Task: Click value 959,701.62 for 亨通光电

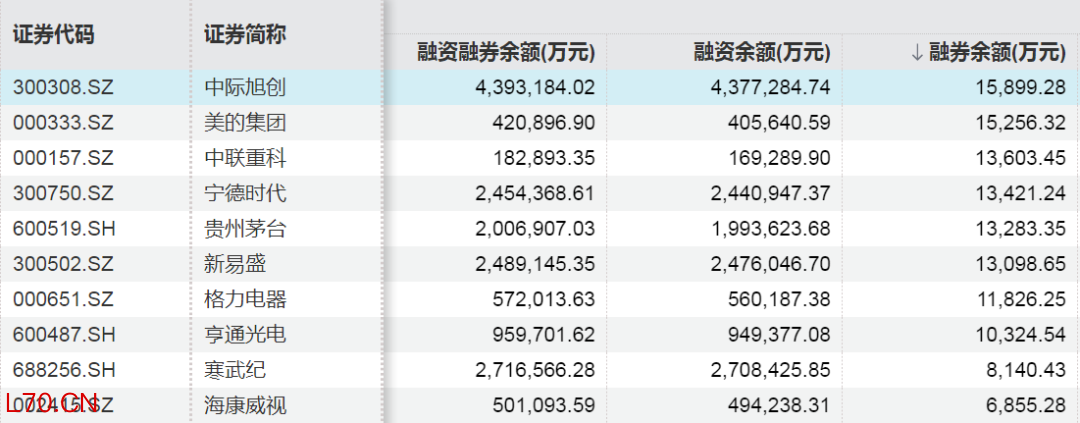Action: (543, 335)
